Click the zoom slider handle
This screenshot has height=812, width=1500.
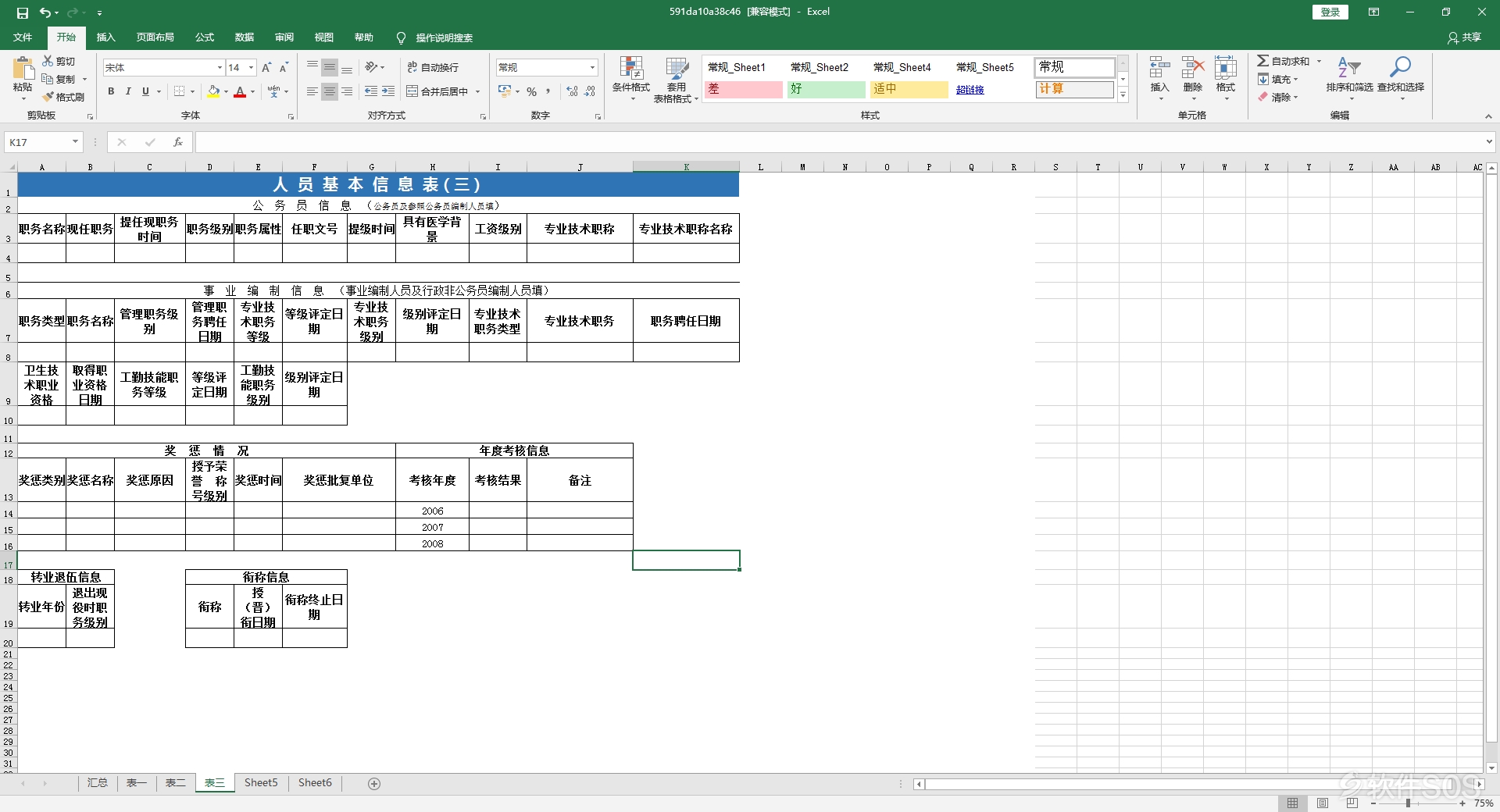pos(1408,803)
